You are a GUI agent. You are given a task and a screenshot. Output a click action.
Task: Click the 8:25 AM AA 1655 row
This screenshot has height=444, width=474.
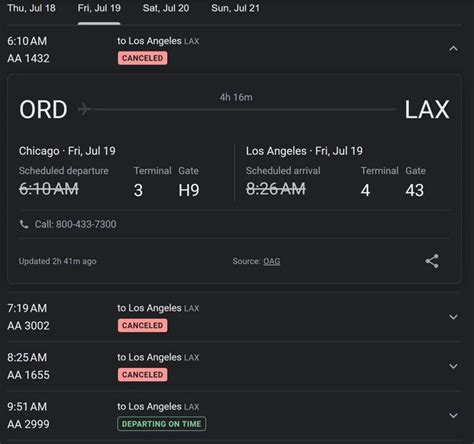pos(234,366)
